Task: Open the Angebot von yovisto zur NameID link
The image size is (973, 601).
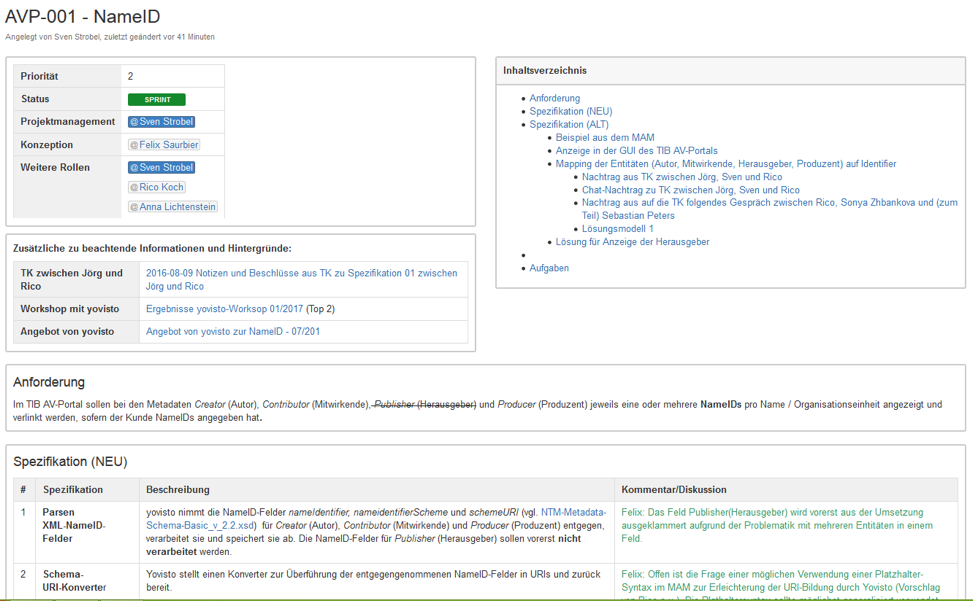Action: pyautogui.click(x=230, y=331)
